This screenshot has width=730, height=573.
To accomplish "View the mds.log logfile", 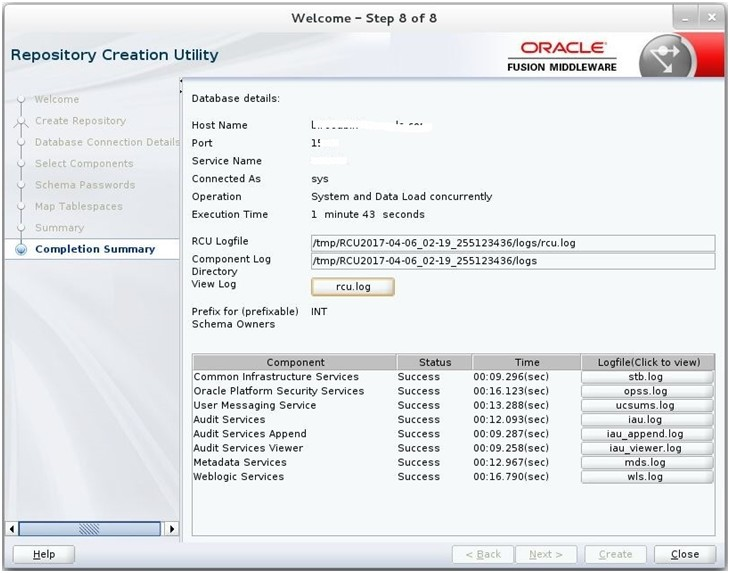I will (647, 462).
